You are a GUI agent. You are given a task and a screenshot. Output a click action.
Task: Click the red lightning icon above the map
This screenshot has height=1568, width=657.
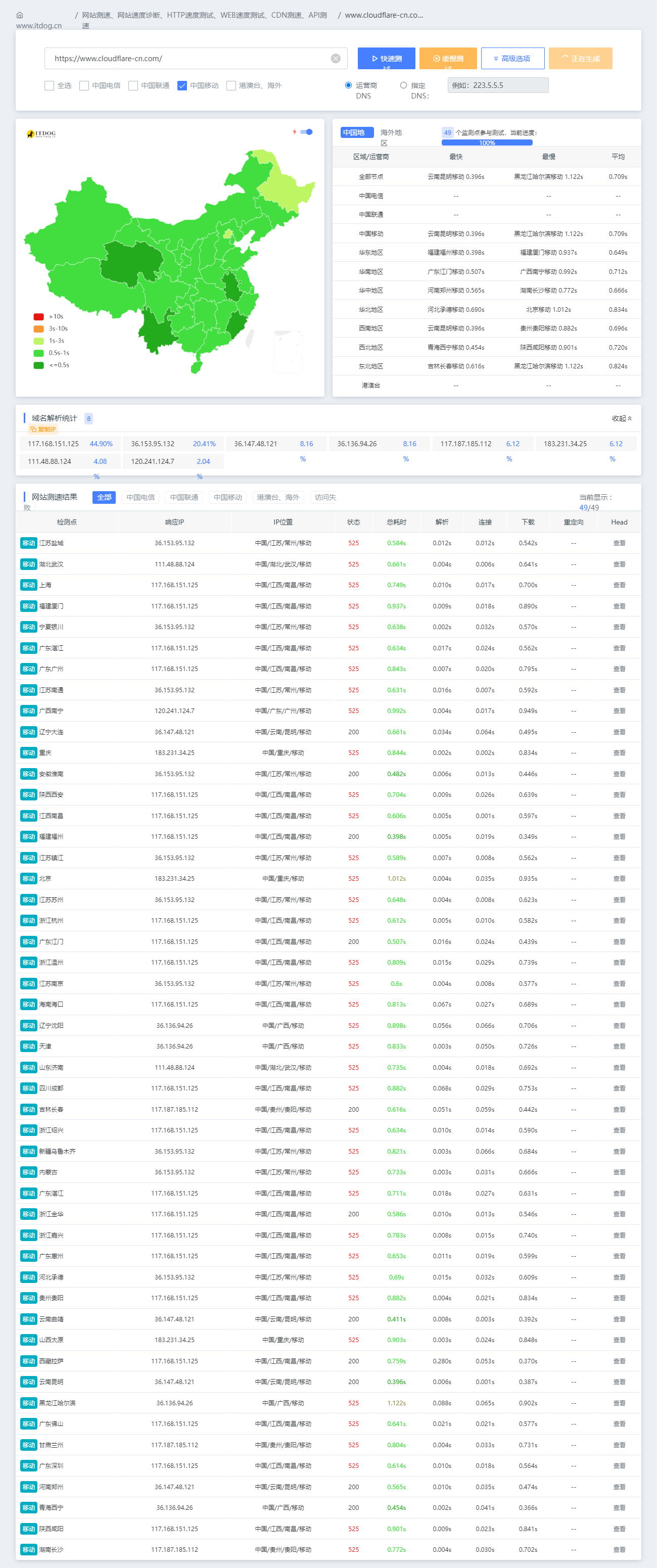tap(295, 131)
